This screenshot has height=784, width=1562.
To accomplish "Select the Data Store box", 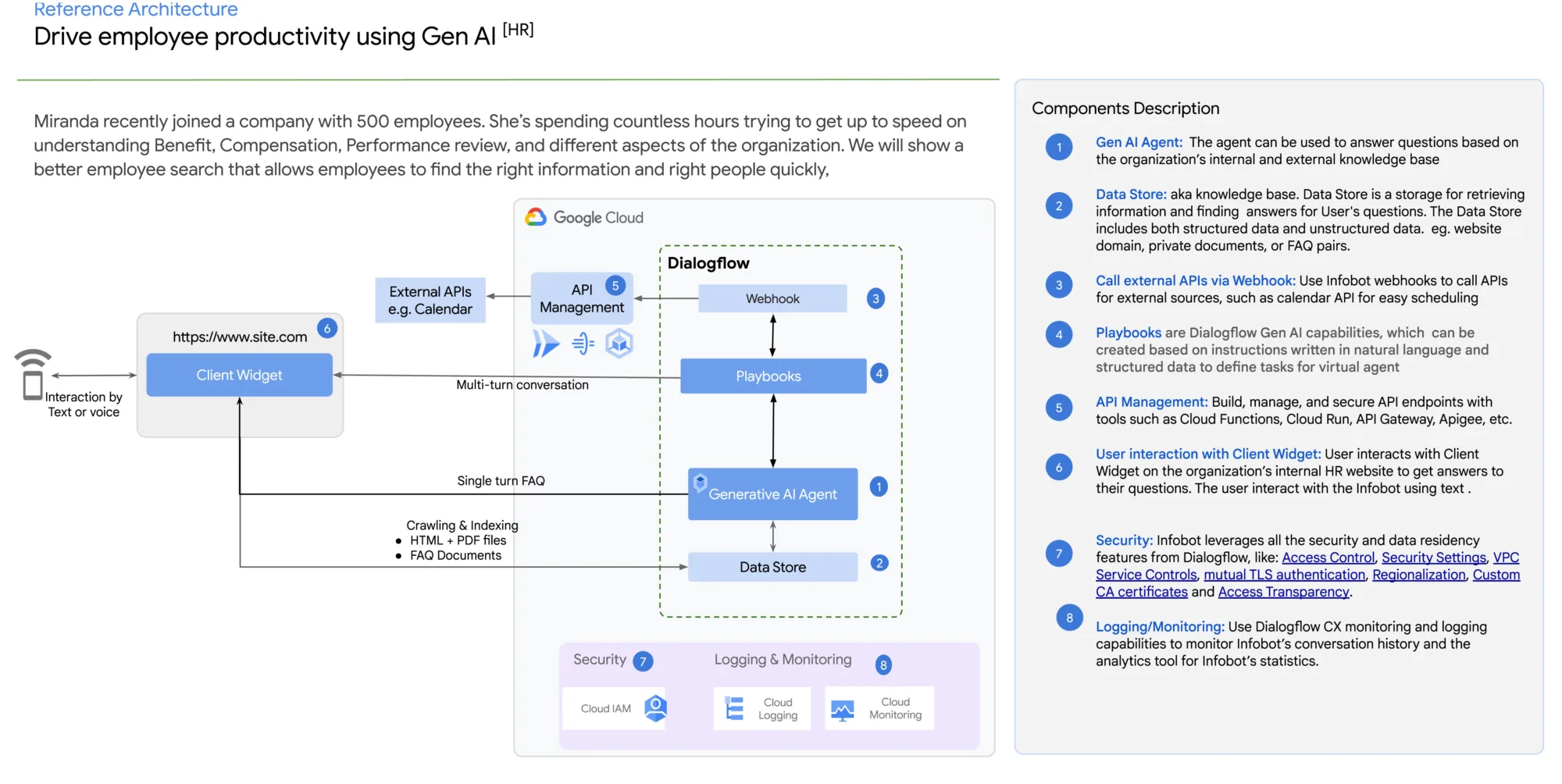I will point(772,567).
